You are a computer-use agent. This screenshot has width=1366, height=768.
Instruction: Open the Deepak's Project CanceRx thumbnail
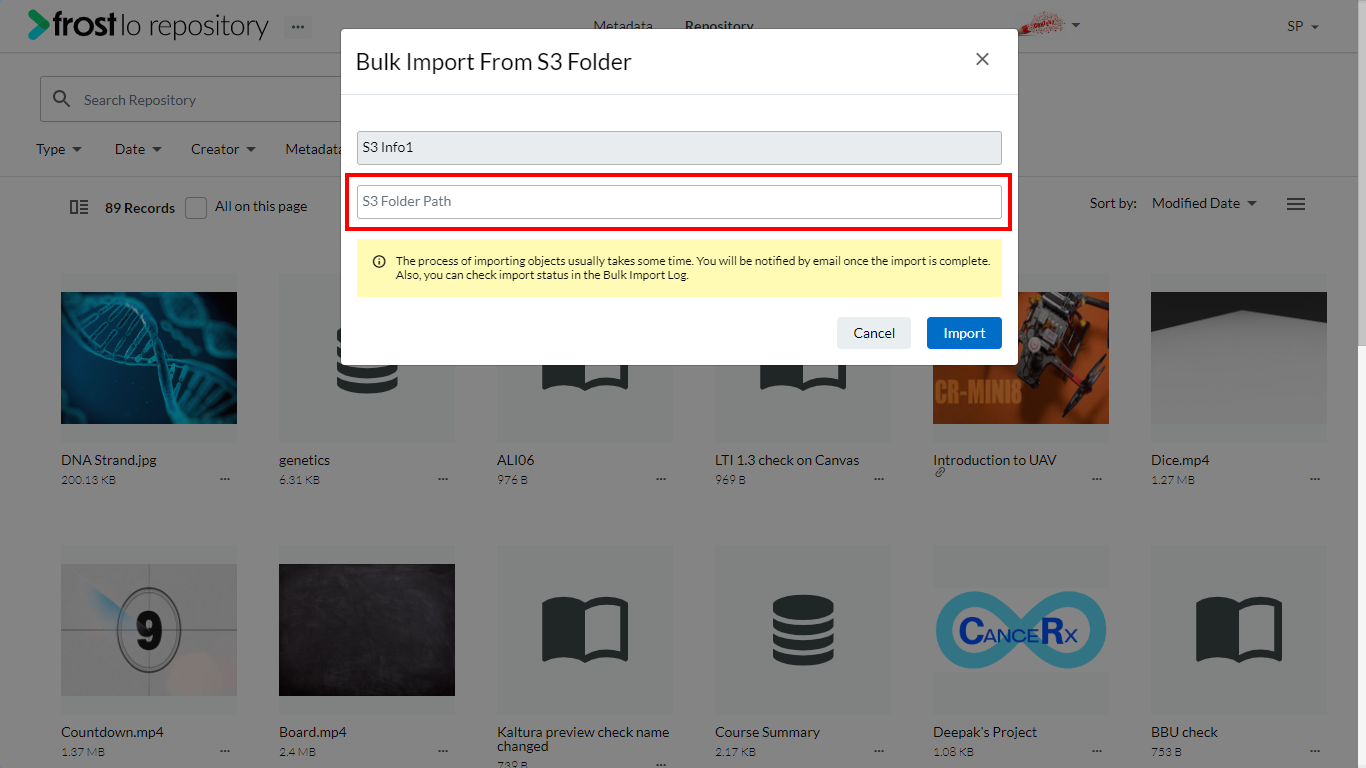point(1021,630)
